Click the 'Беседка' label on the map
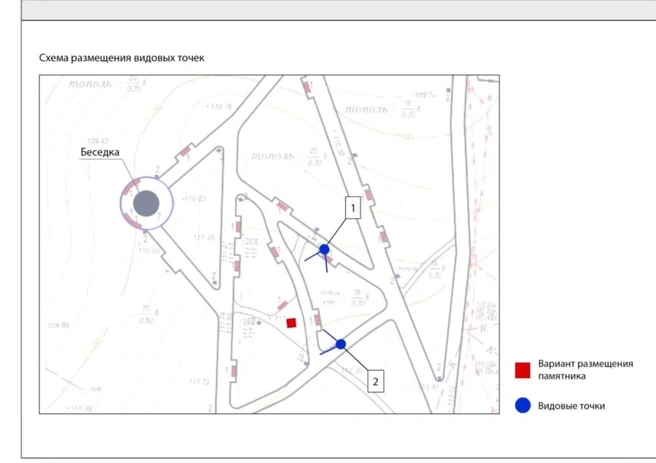 click(100, 152)
